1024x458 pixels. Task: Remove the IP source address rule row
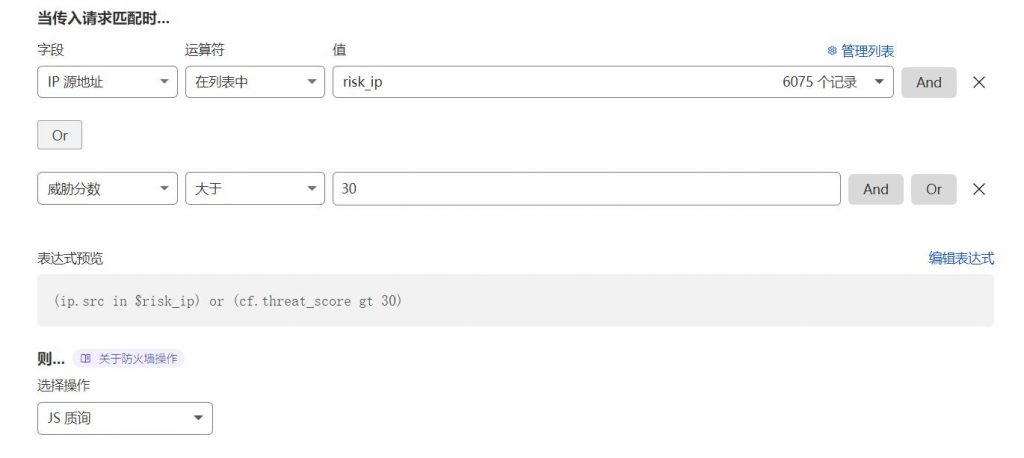[x=978, y=82]
